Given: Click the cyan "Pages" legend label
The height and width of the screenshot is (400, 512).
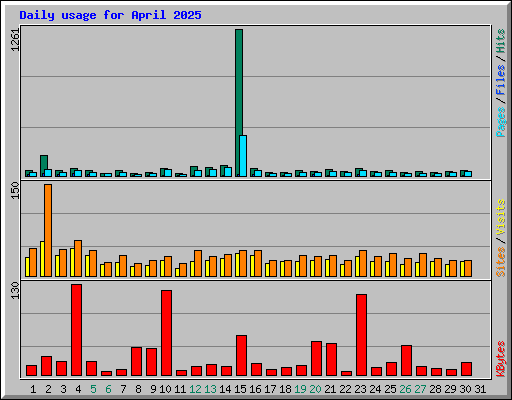Looking at the screenshot, I should click(x=501, y=122).
